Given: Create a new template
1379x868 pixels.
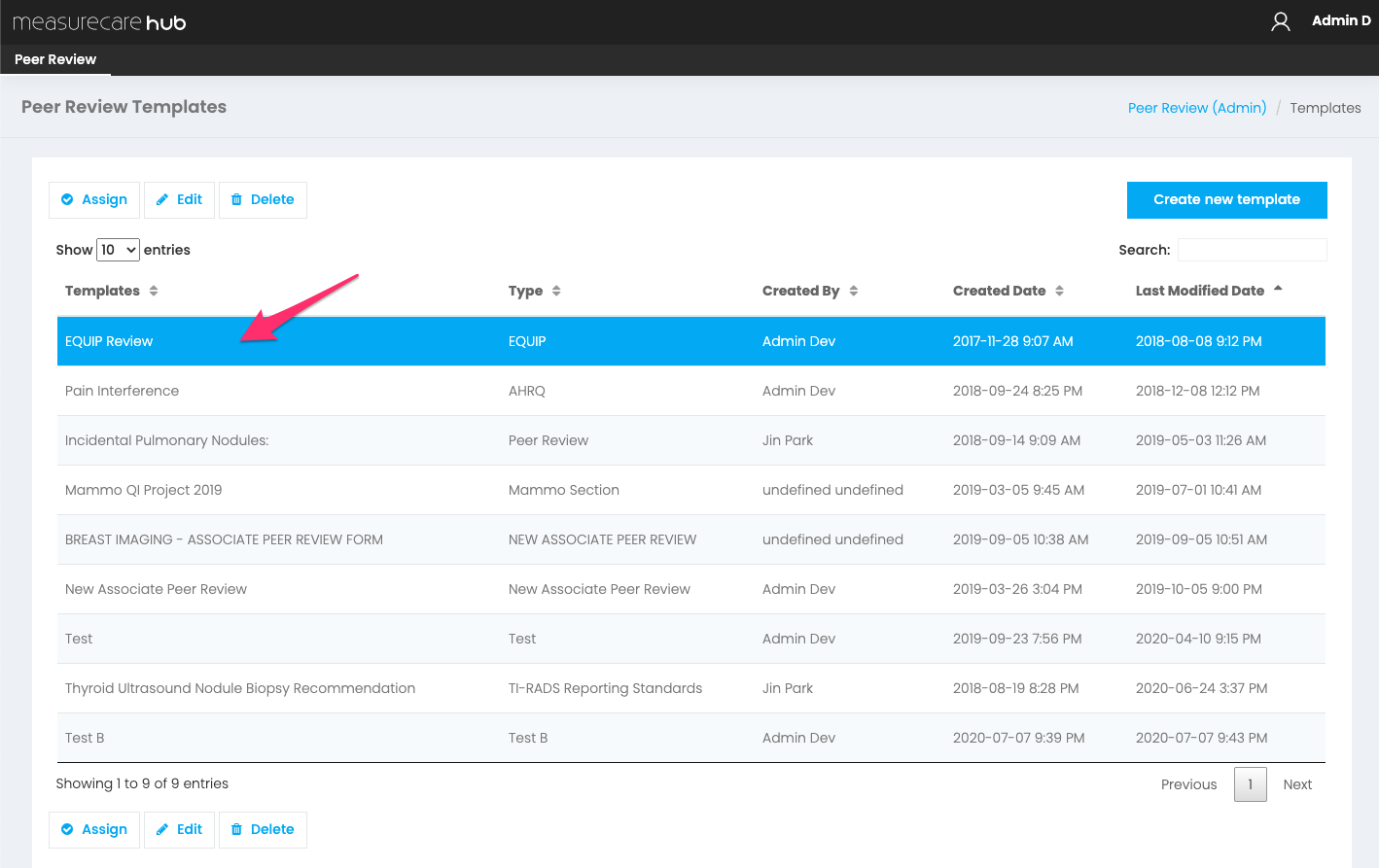Looking at the screenshot, I should (x=1226, y=200).
